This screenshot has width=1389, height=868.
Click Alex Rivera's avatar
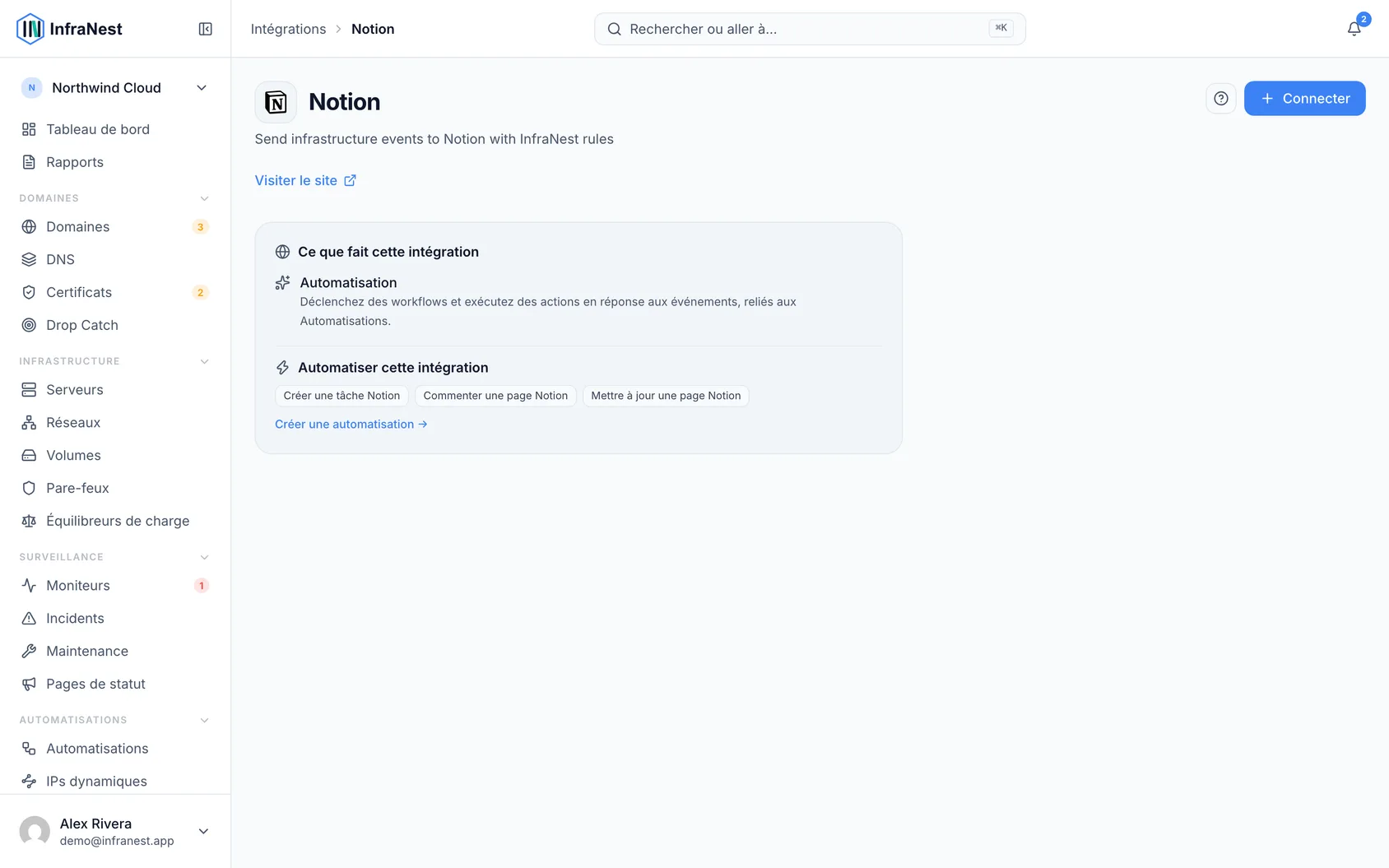pos(35,831)
